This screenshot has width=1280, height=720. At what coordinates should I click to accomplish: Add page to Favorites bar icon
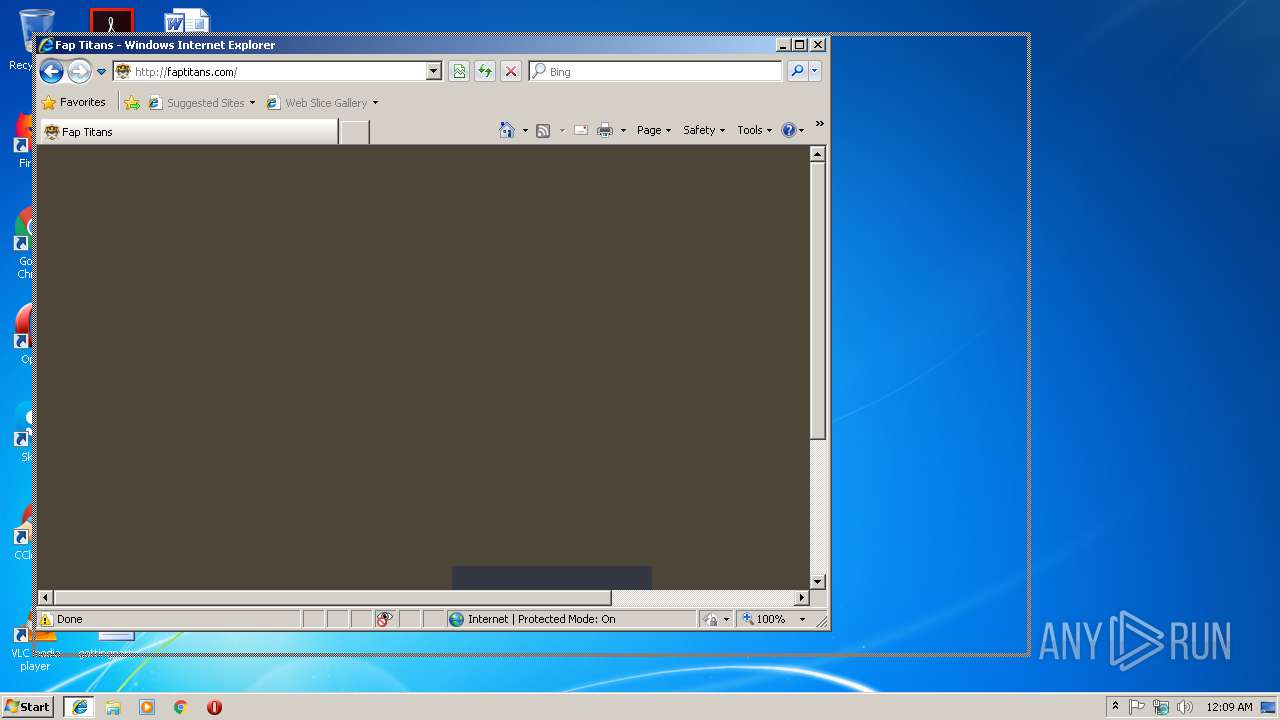(x=132, y=102)
